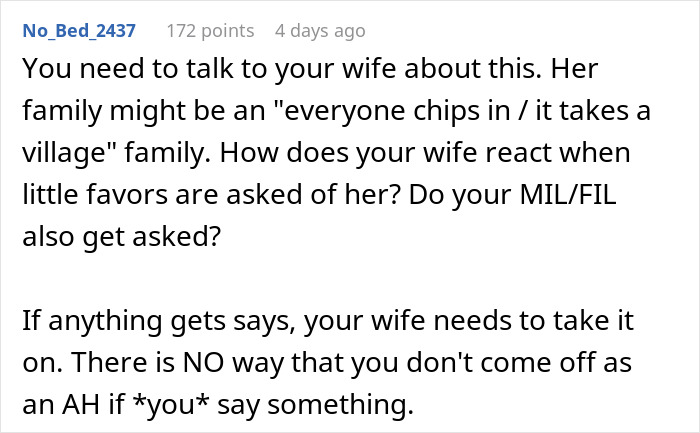700x433 pixels.
Task: Click the emphasized word "*you*"
Action: [171, 404]
